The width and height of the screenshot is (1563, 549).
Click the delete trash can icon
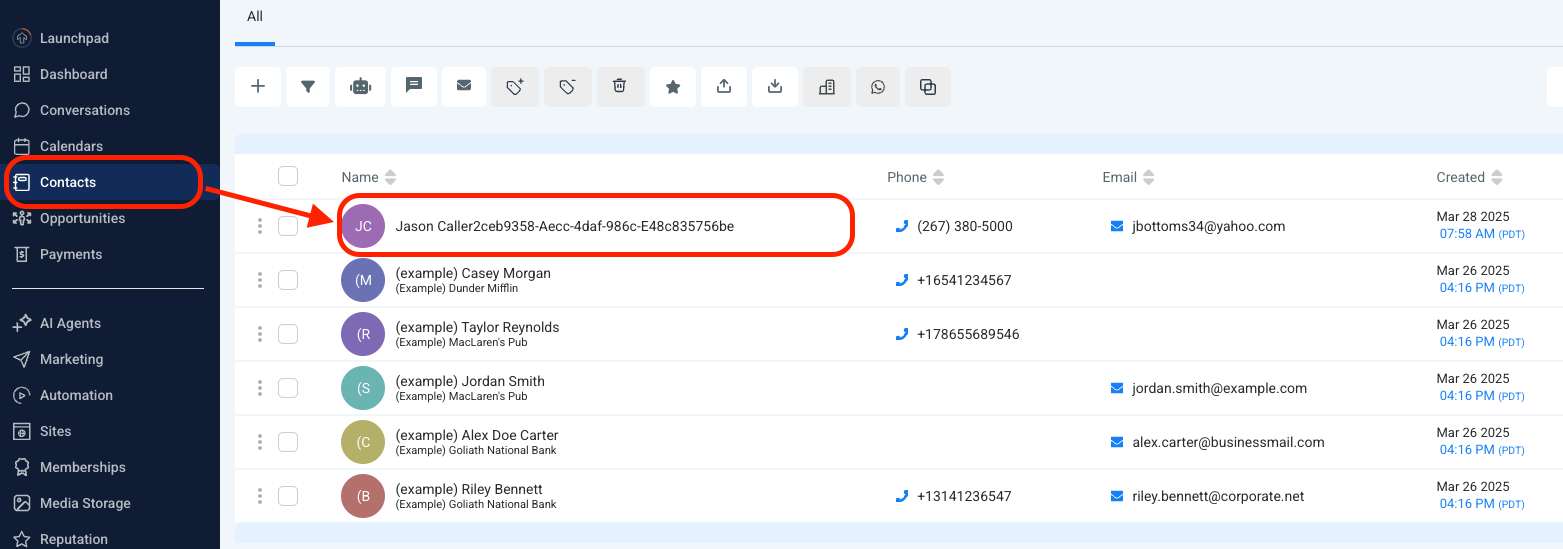click(620, 87)
